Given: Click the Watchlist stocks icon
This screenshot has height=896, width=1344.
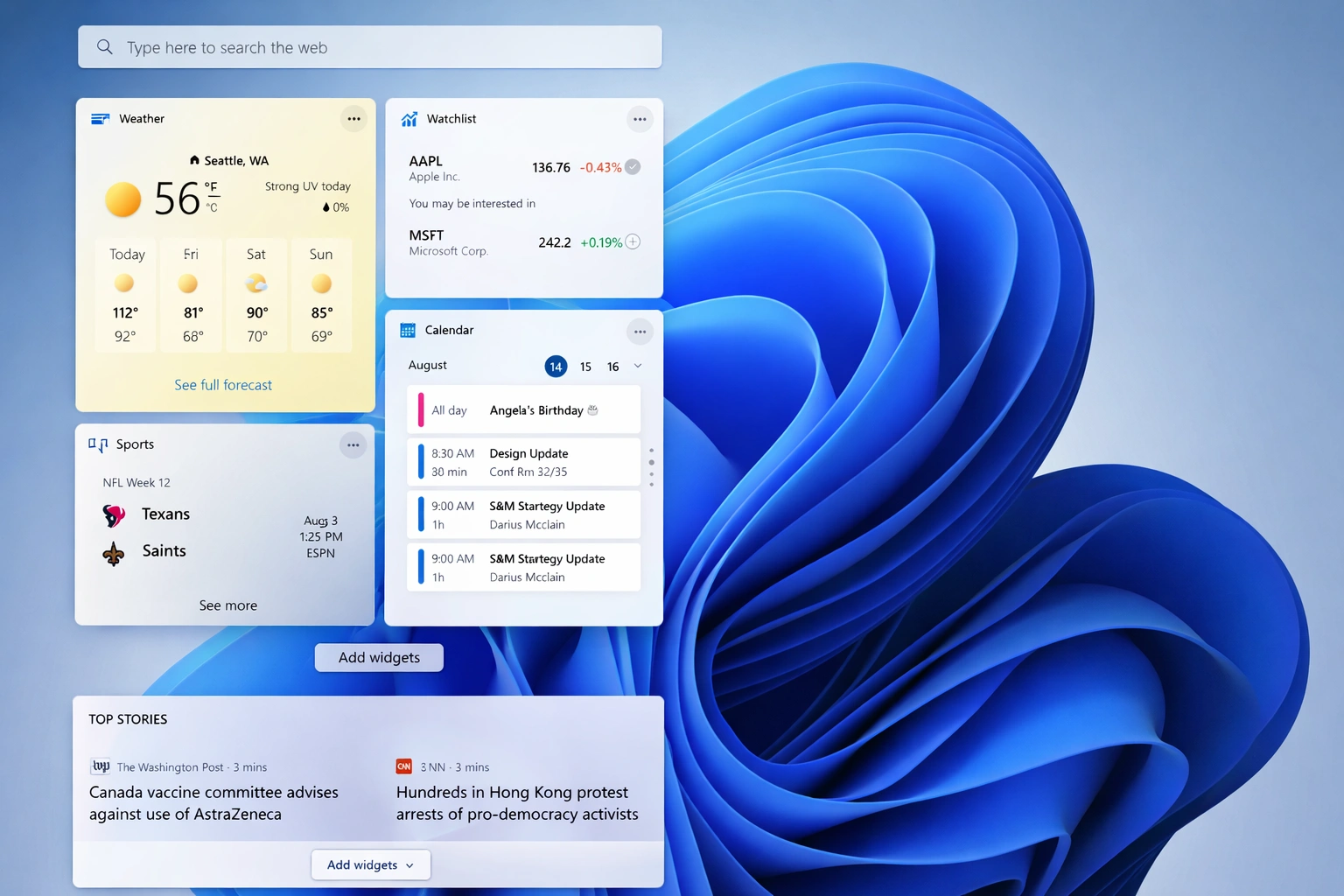Looking at the screenshot, I should pyautogui.click(x=409, y=118).
